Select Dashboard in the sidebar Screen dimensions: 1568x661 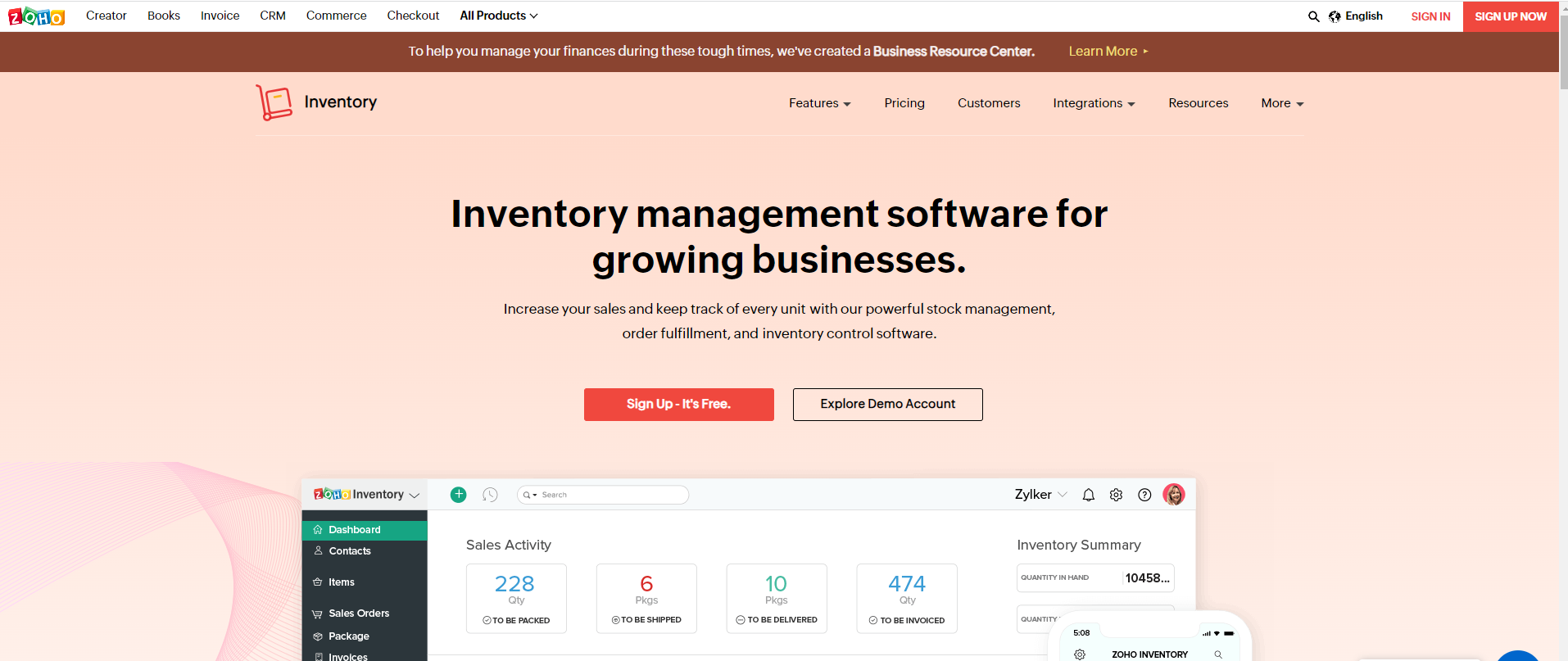coord(365,530)
